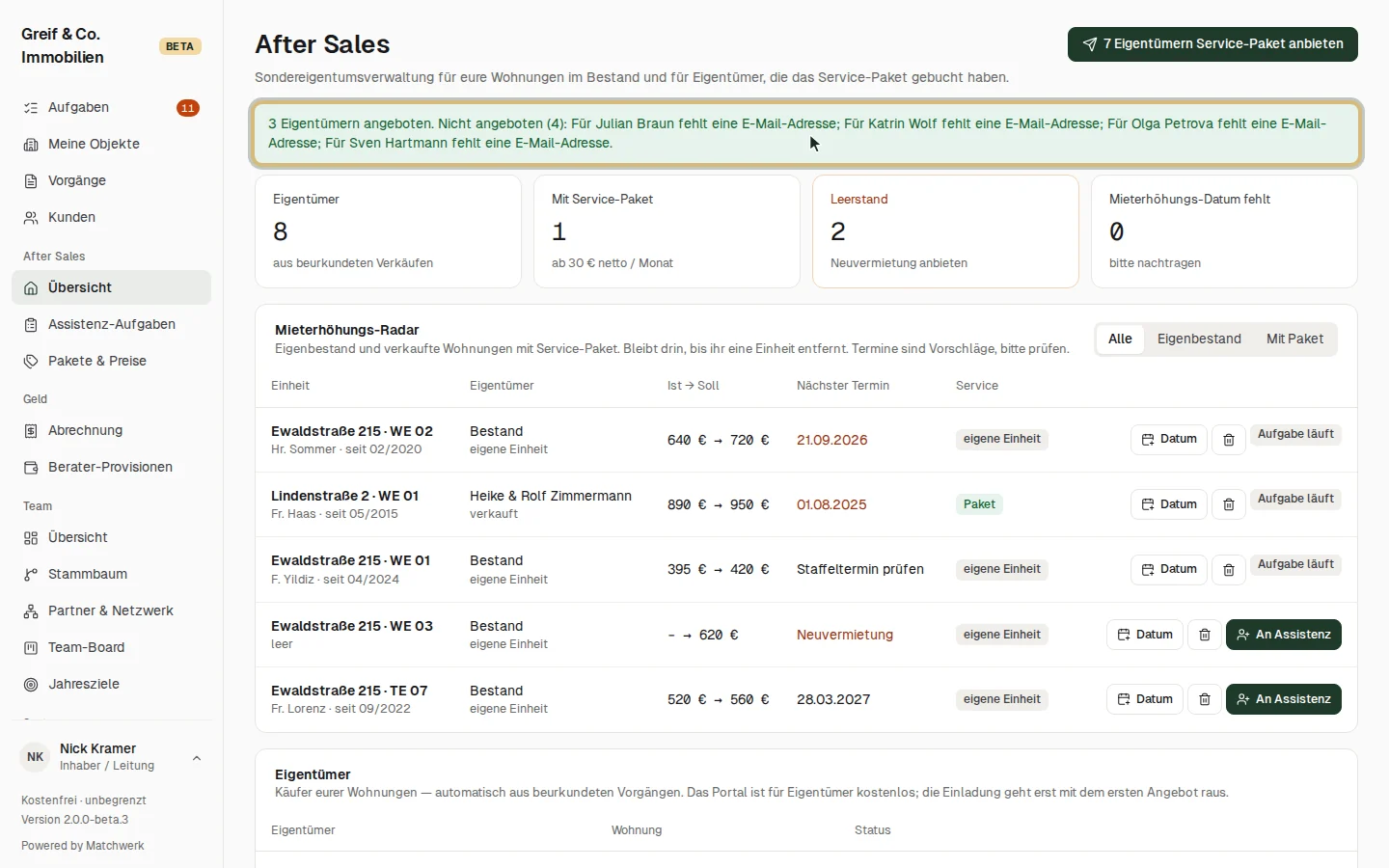Click Aufgabe läuft badge for Lindenstraße 2 · WE 01
1389x868 pixels.
1295,500
